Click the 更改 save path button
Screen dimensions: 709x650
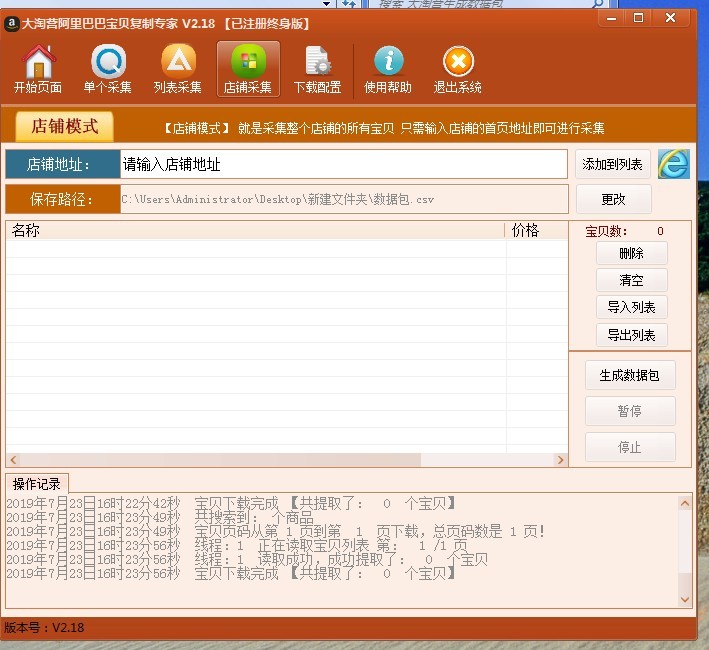[614, 199]
